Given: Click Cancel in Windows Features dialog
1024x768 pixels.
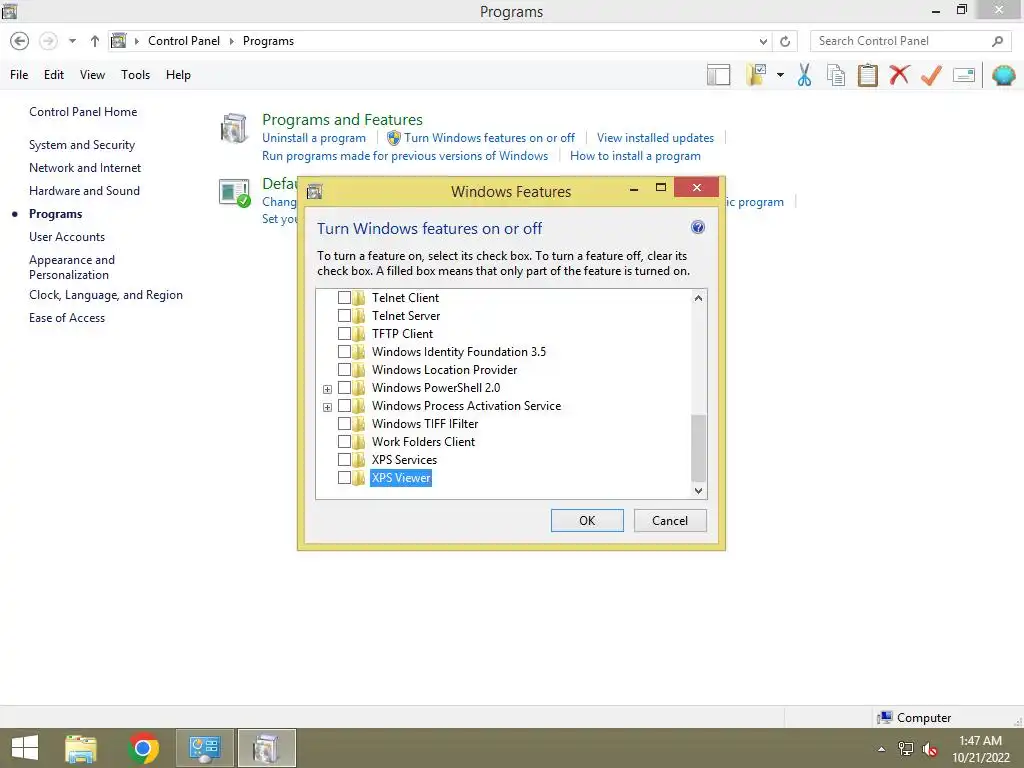Looking at the screenshot, I should (x=670, y=520).
